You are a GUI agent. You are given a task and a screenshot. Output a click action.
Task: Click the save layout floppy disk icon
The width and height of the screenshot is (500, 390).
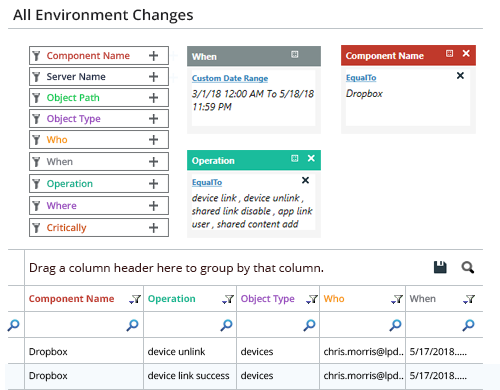(x=440, y=267)
